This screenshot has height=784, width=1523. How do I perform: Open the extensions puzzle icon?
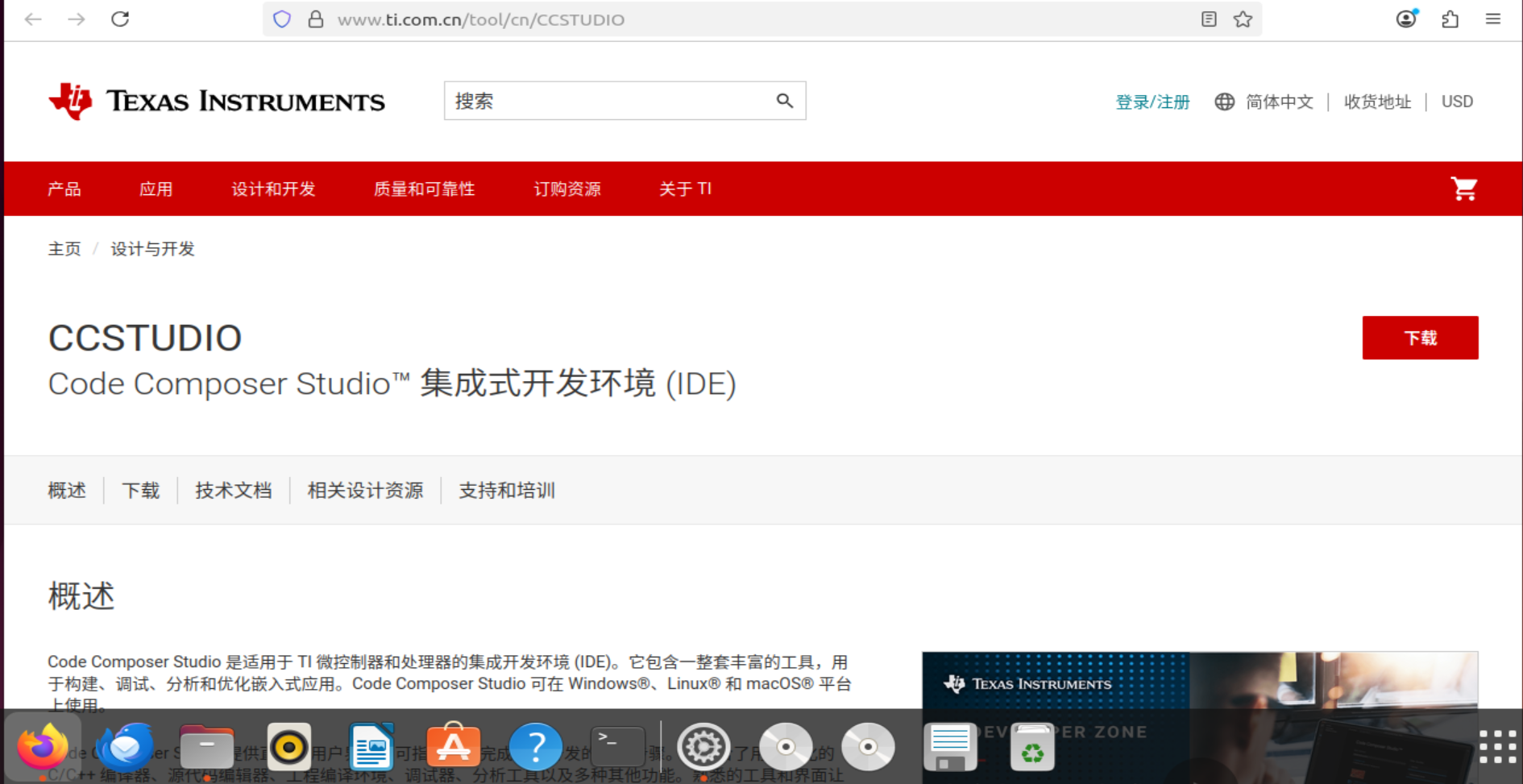pos(1450,19)
